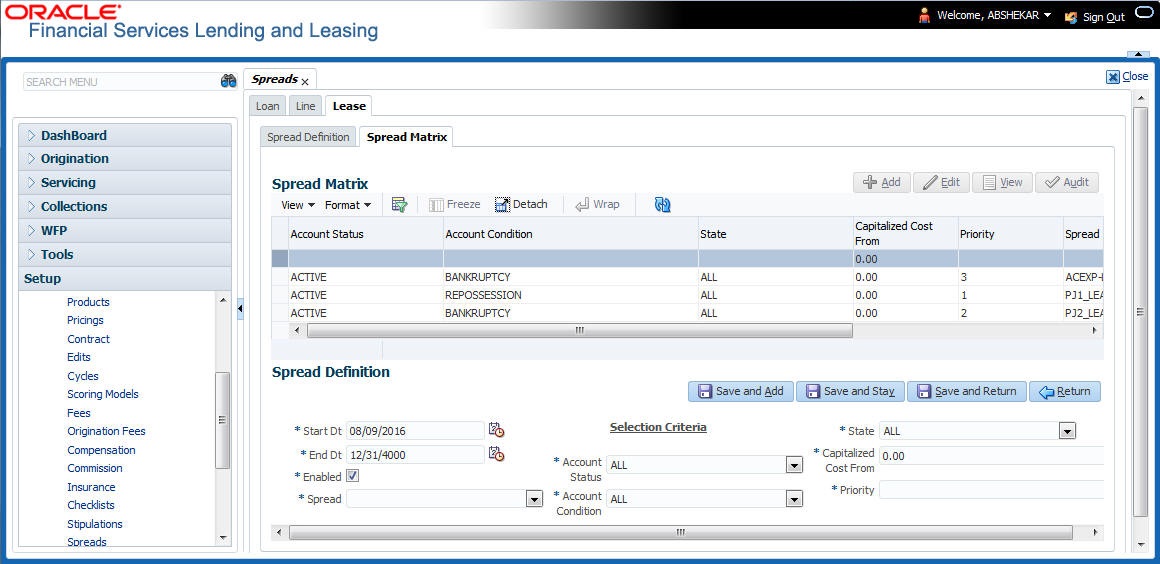Open the Start Dt calendar picker

point(496,430)
